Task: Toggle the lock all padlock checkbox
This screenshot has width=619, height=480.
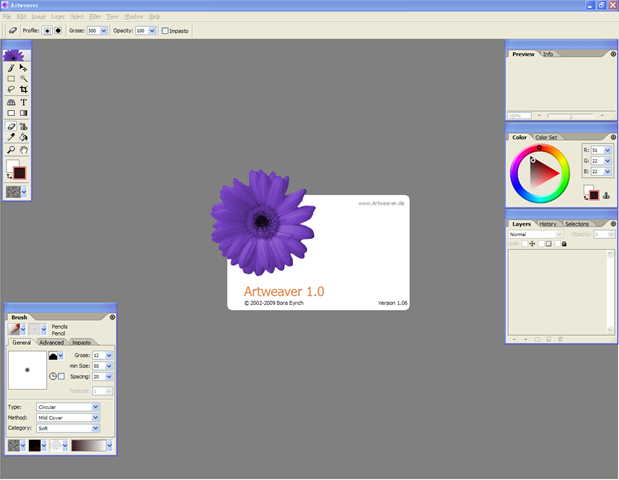Action: coord(557,244)
